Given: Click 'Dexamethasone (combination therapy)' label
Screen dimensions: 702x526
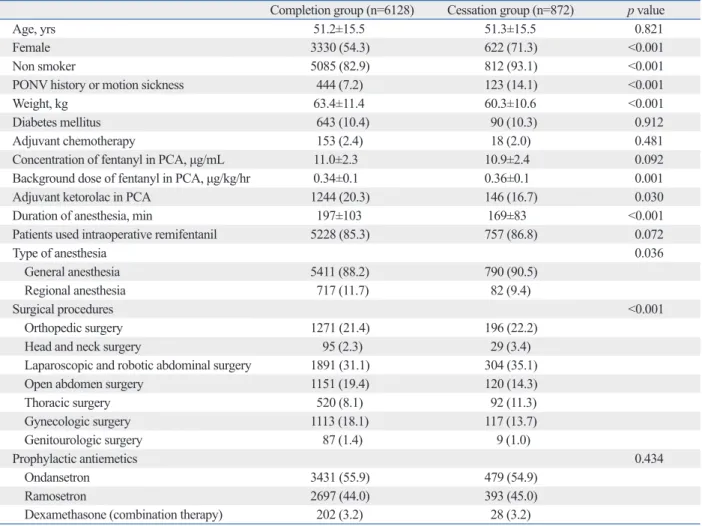Looking at the screenshot, I should coord(124,515).
